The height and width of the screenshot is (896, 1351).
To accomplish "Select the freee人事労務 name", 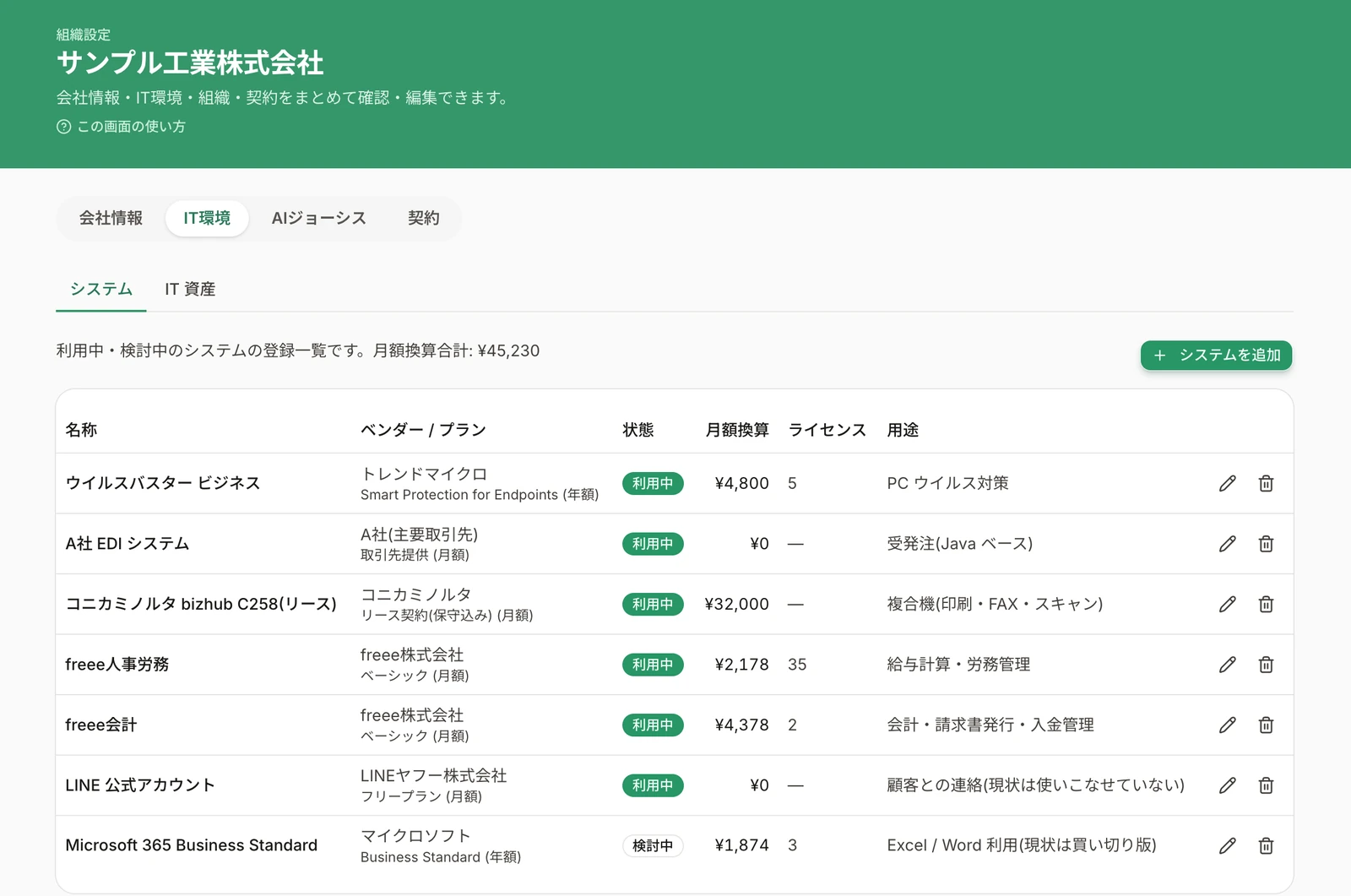I will coord(117,665).
